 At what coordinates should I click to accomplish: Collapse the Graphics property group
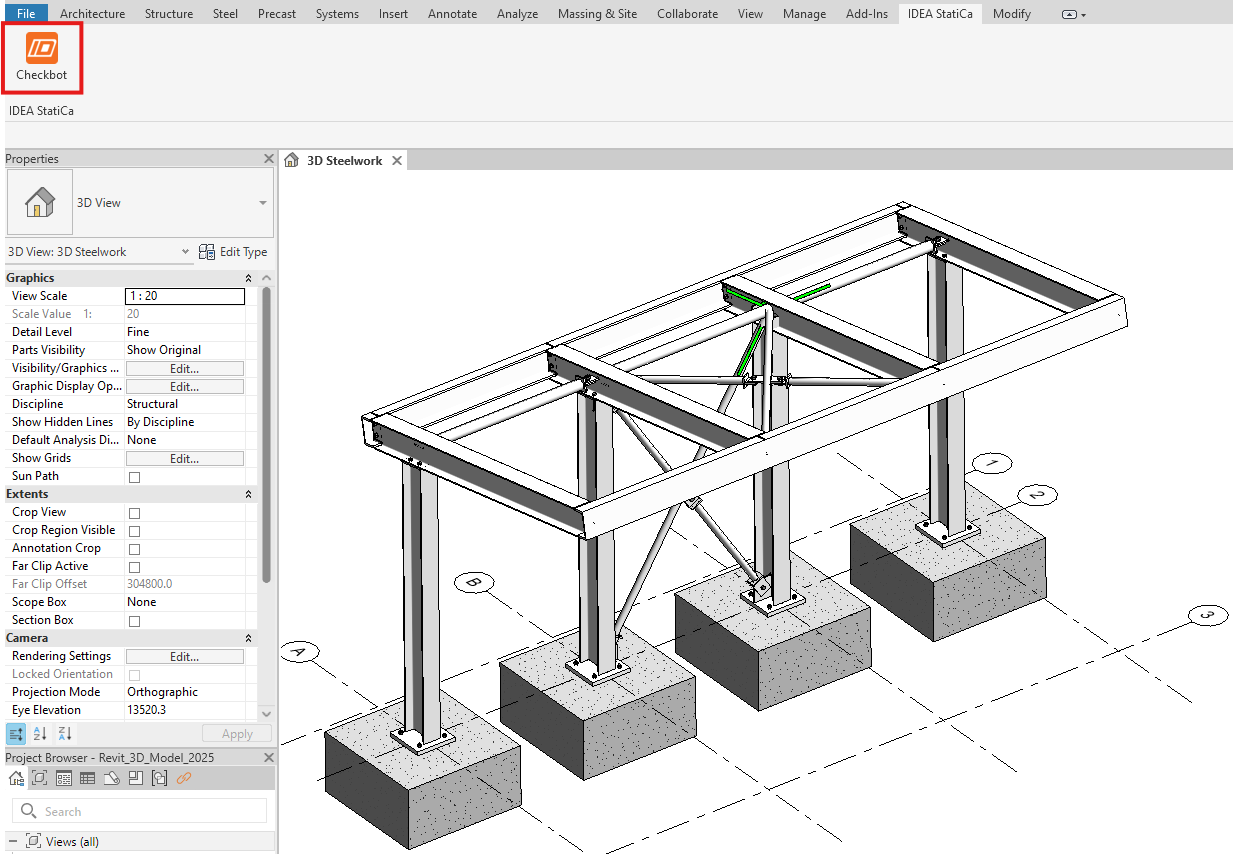pos(248,278)
